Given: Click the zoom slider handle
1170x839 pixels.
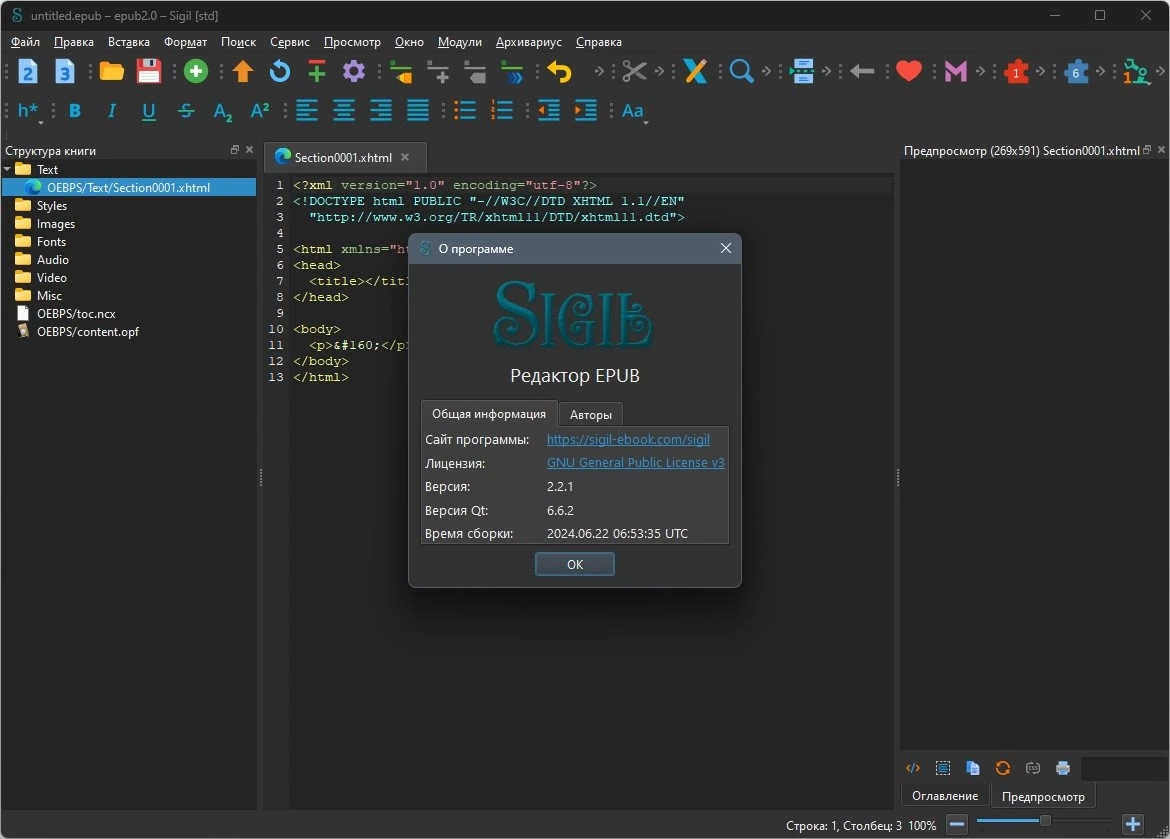Looking at the screenshot, I should coord(1045,821).
